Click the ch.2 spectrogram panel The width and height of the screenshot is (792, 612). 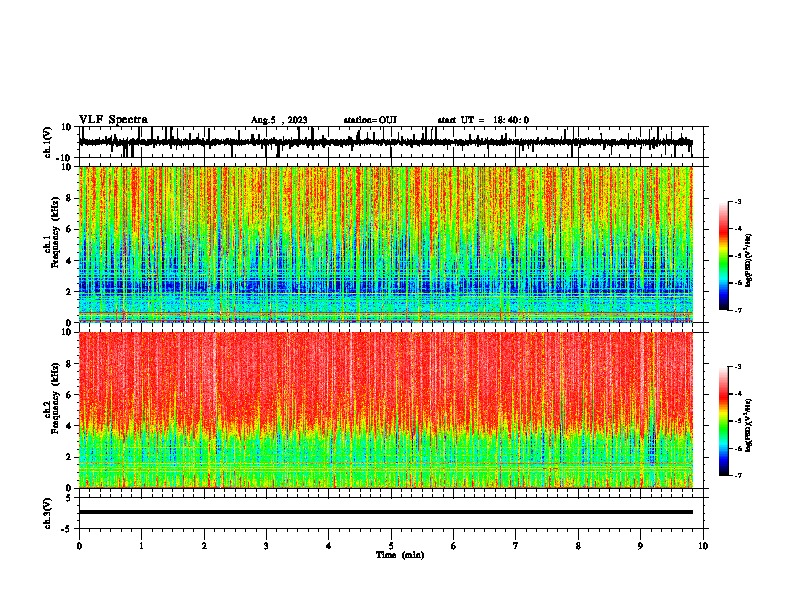[x=386, y=410]
